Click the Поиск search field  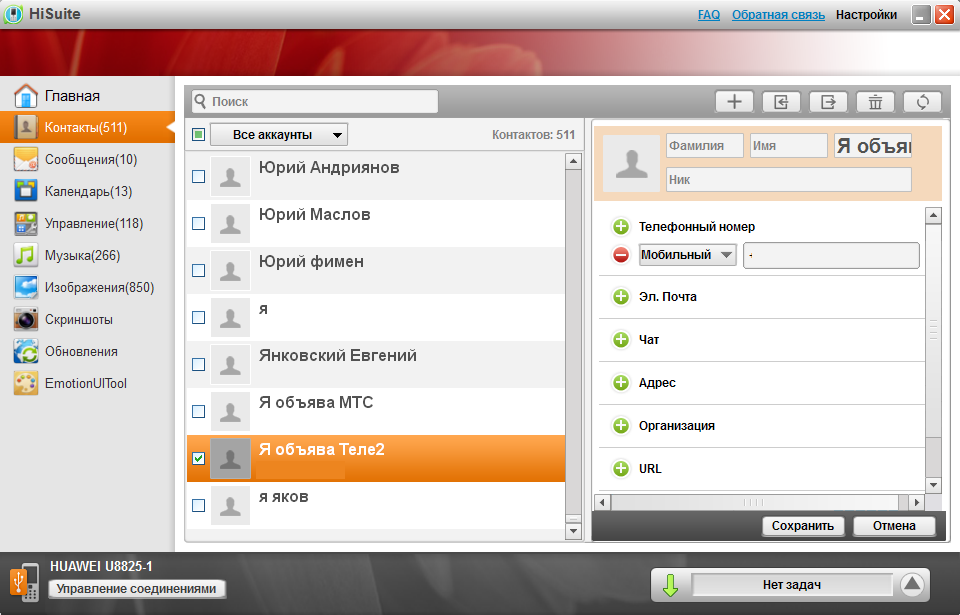click(315, 102)
